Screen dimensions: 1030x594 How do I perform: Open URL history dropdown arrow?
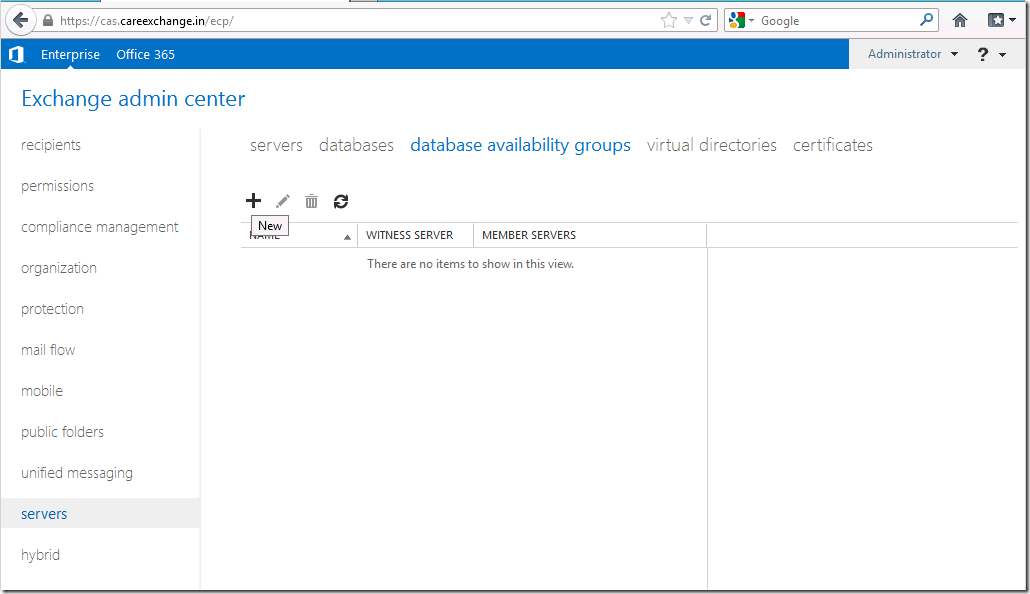pyautogui.click(x=688, y=20)
